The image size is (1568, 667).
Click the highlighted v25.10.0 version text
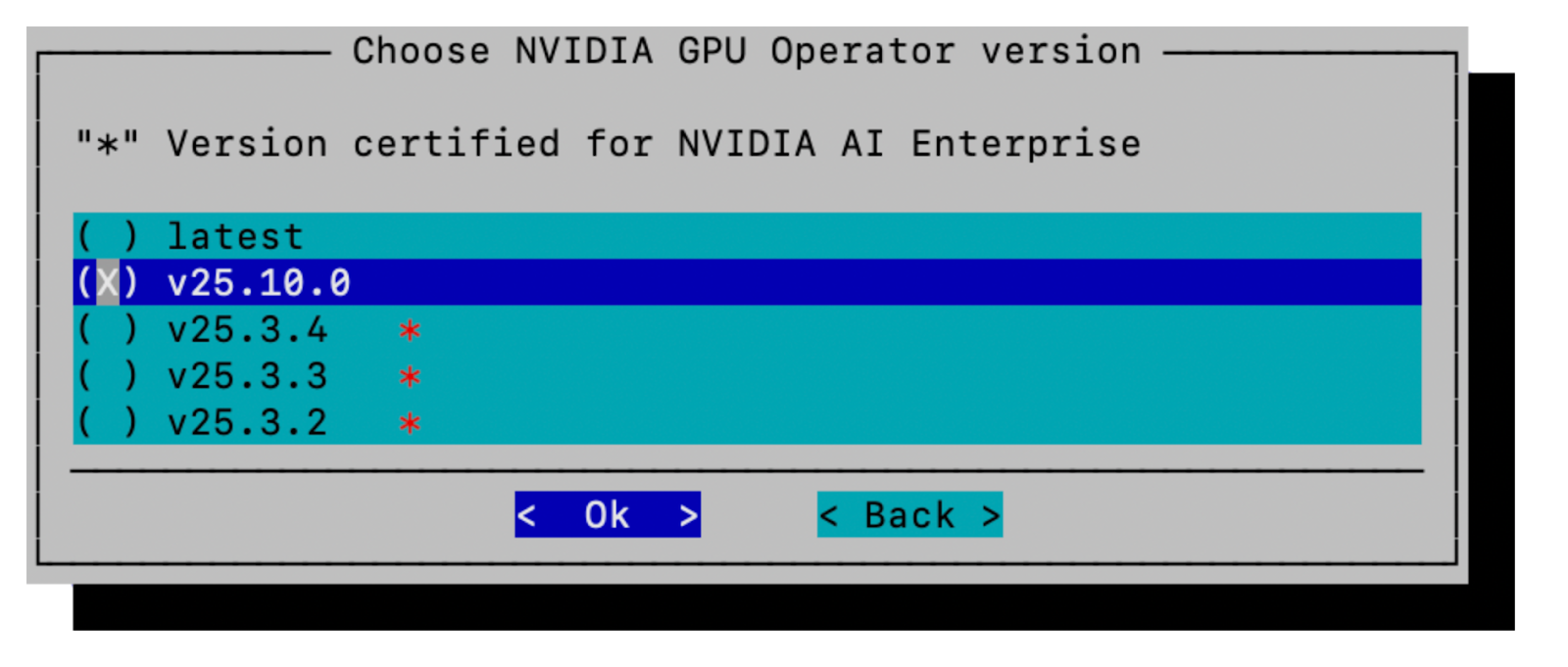(x=259, y=283)
